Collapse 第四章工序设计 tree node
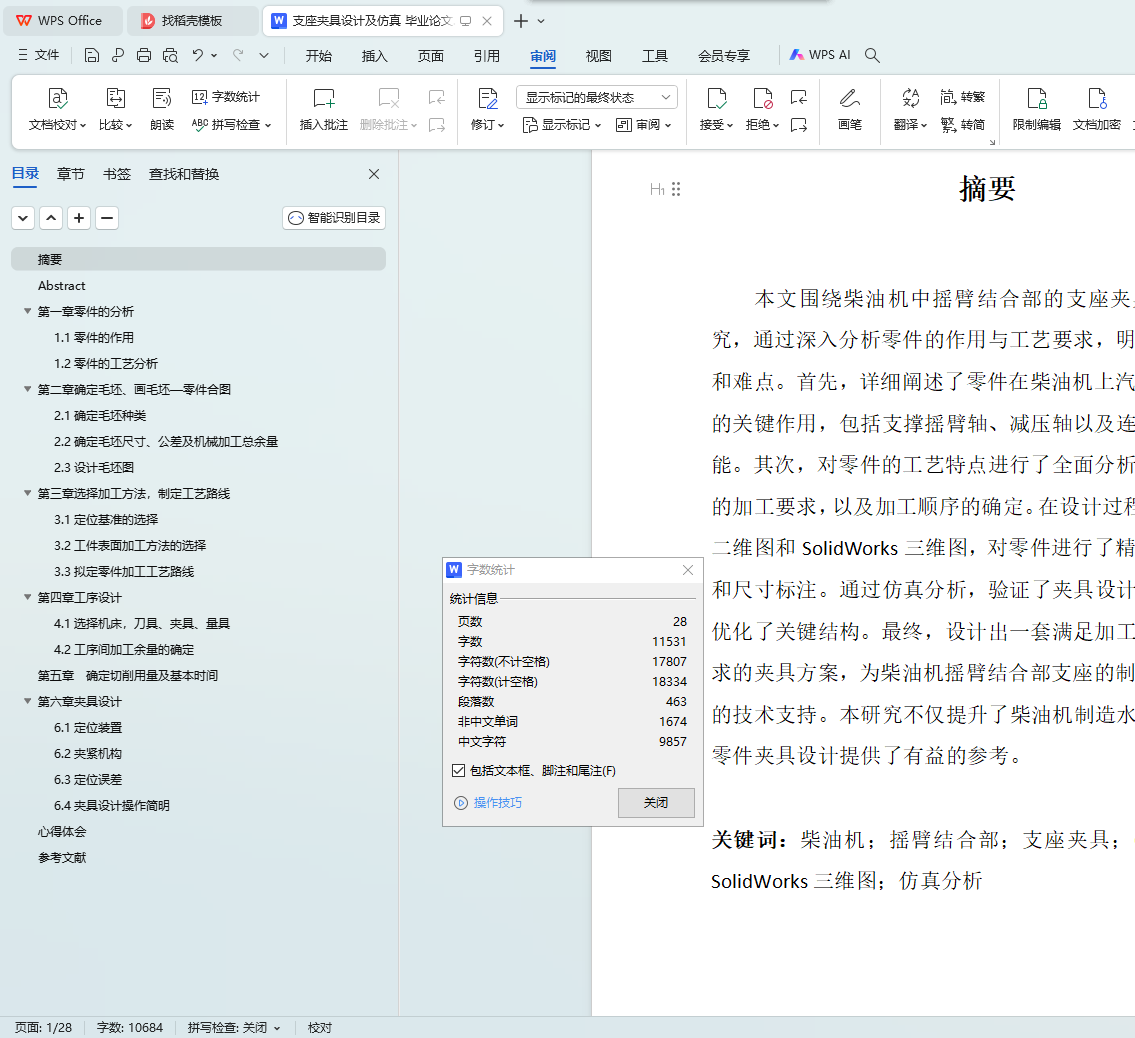 28,597
